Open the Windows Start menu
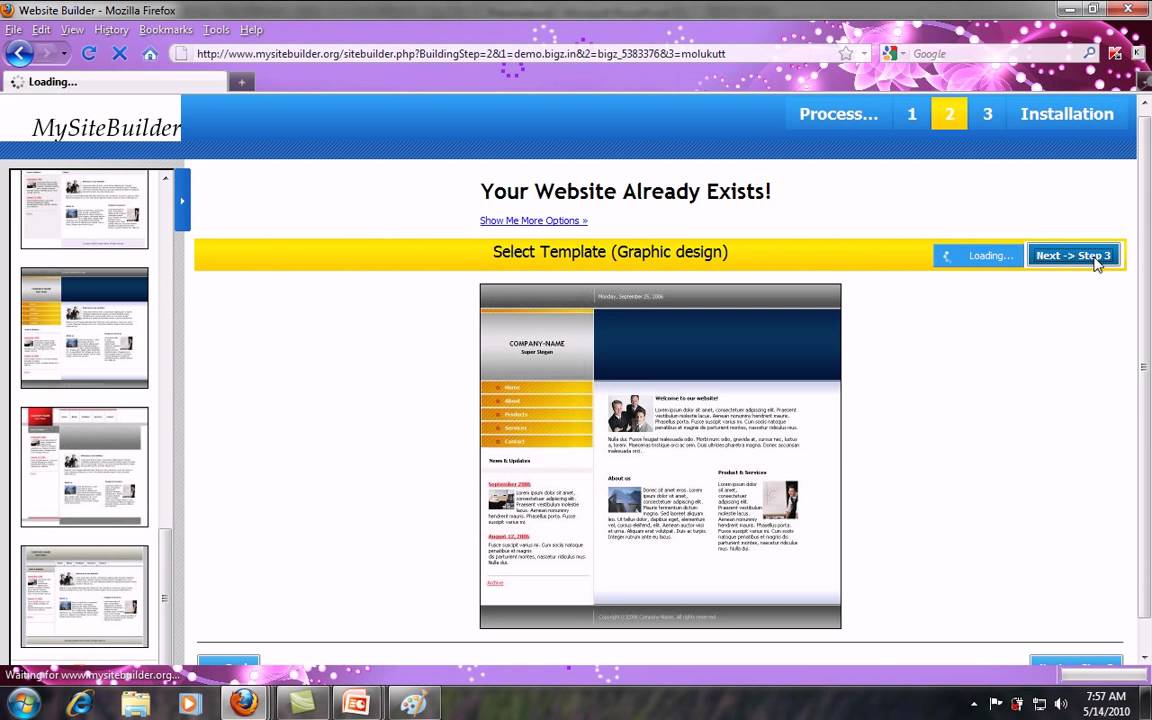The image size is (1152, 720). pos(25,702)
